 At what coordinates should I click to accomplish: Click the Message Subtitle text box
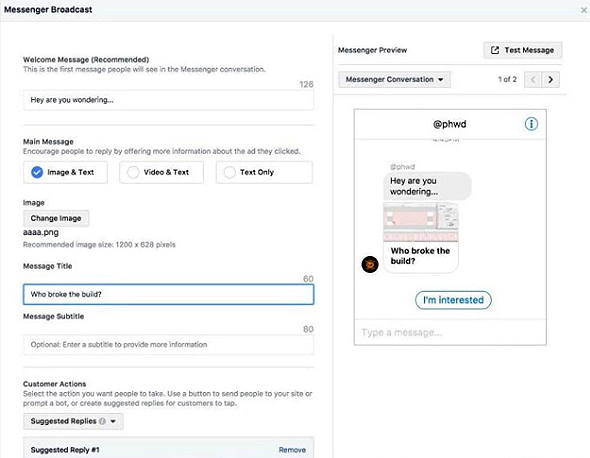click(x=168, y=345)
